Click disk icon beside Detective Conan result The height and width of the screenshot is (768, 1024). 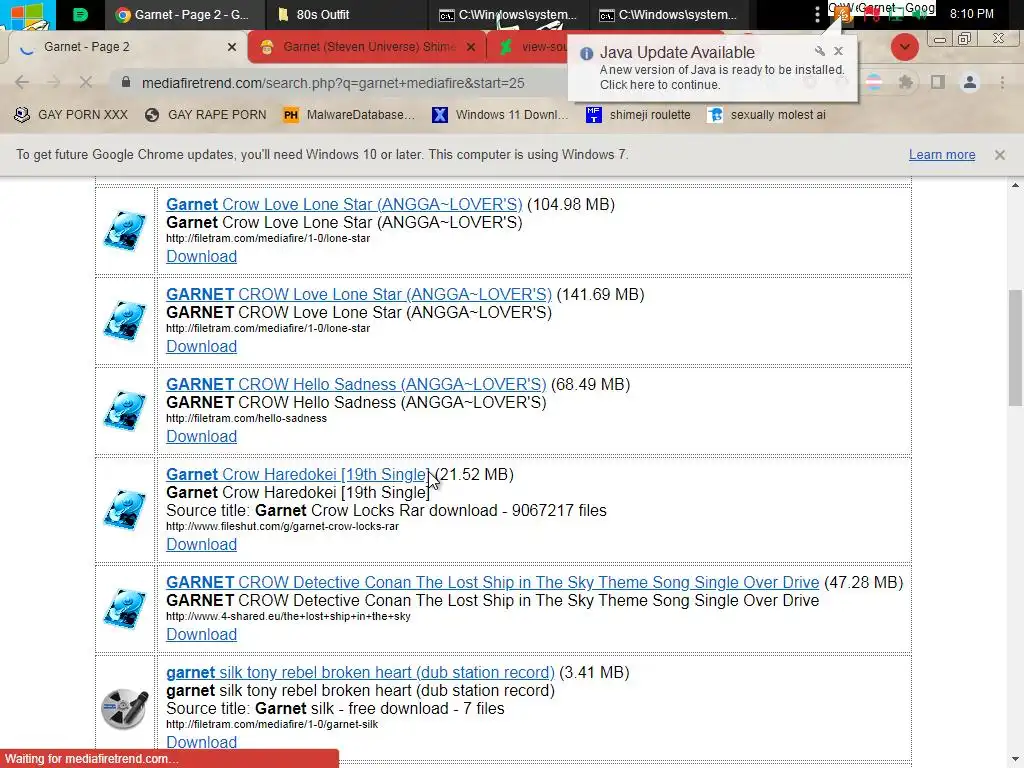tap(125, 609)
